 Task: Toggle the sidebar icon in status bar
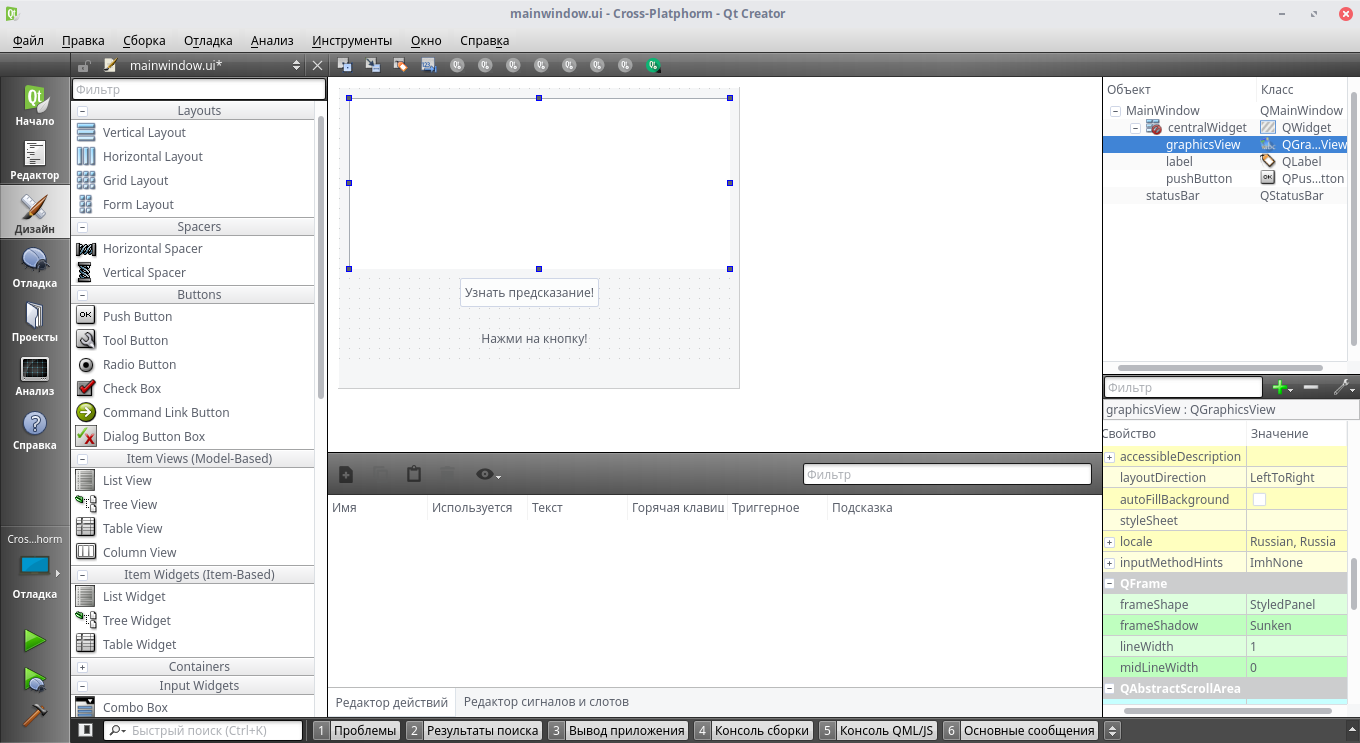coord(85,730)
